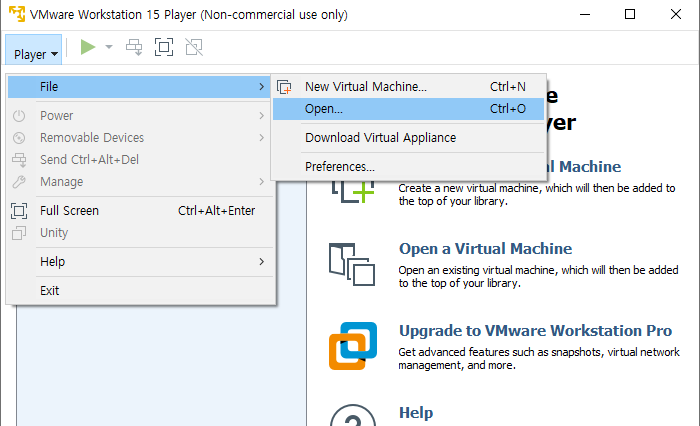This screenshot has height=426, width=700.
Task: Click the New Virtual Machine submenu icon
Action: coord(284,87)
